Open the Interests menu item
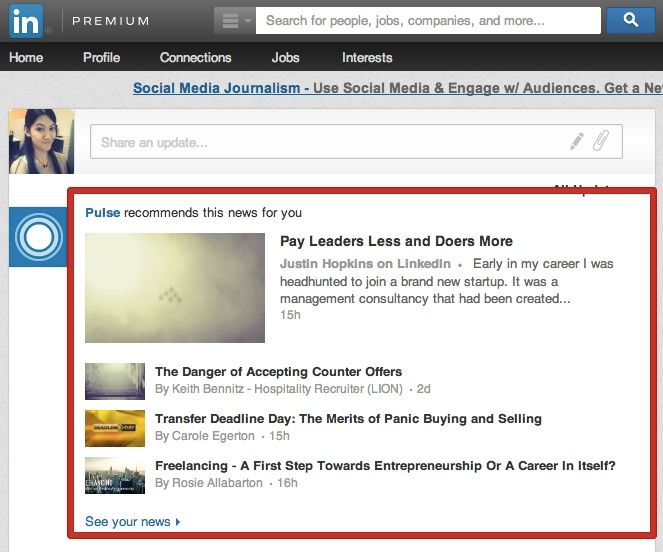The width and height of the screenshot is (663, 552). point(367,57)
